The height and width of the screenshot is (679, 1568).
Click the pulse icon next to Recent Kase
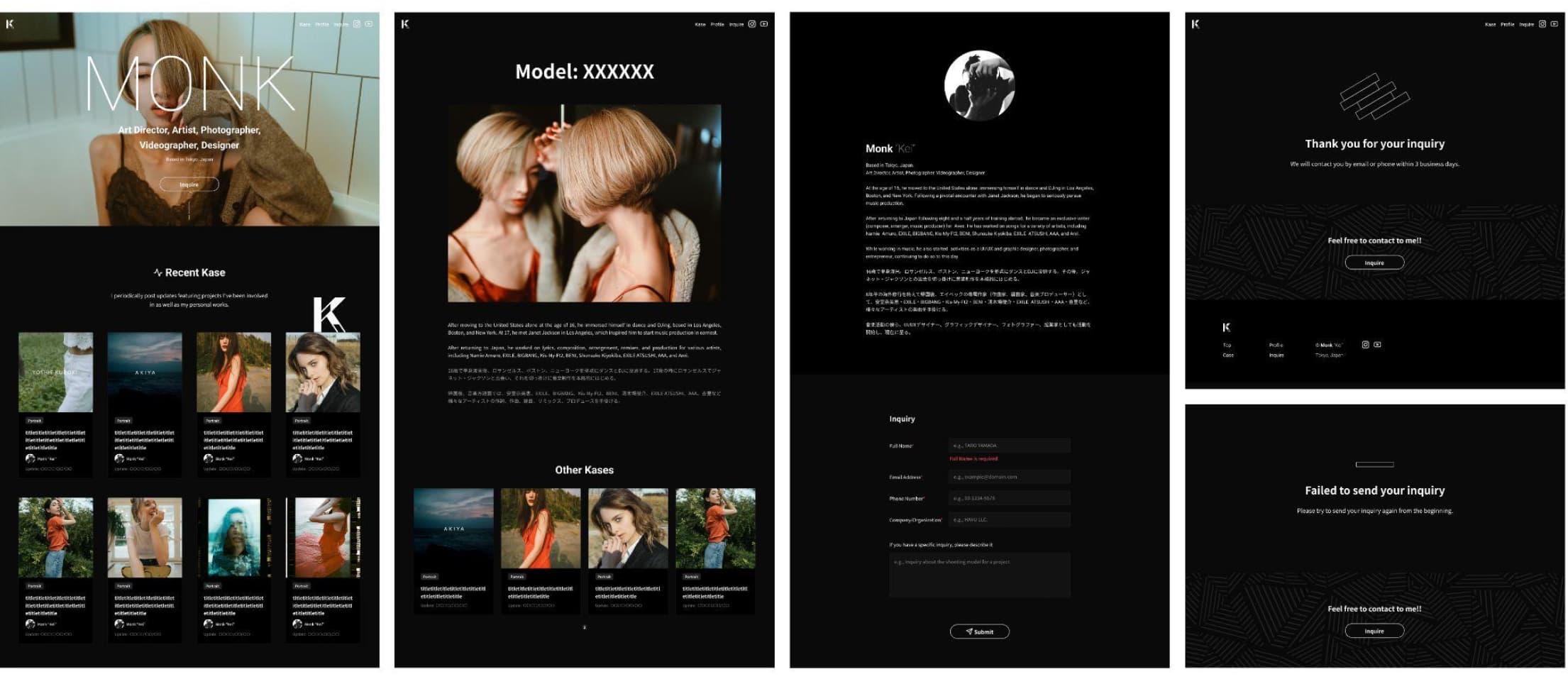pos(158,272)
